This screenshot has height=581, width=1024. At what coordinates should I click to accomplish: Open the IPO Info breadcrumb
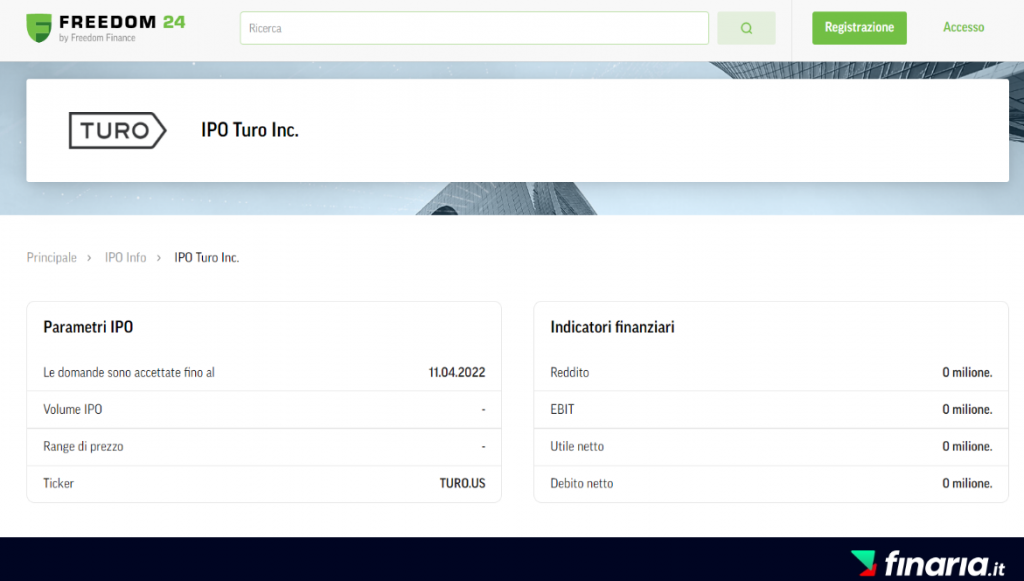[x=125, y=257]
